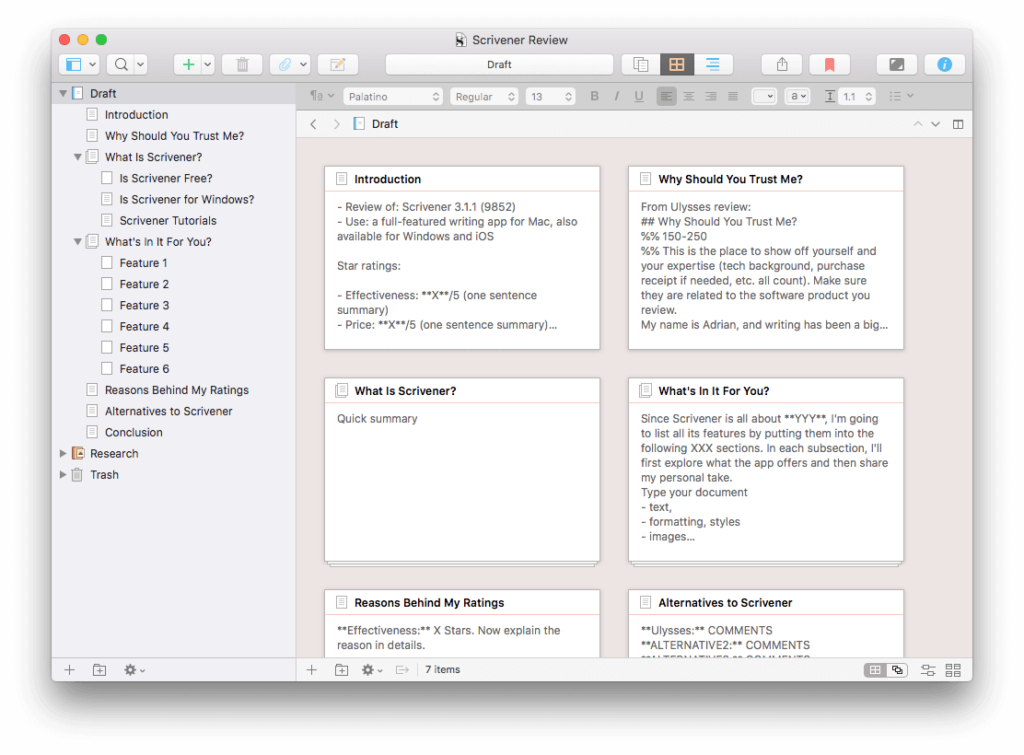Toggle italic formatting
The height and width of the screenshot is (755, 1024).
(616, 96)
